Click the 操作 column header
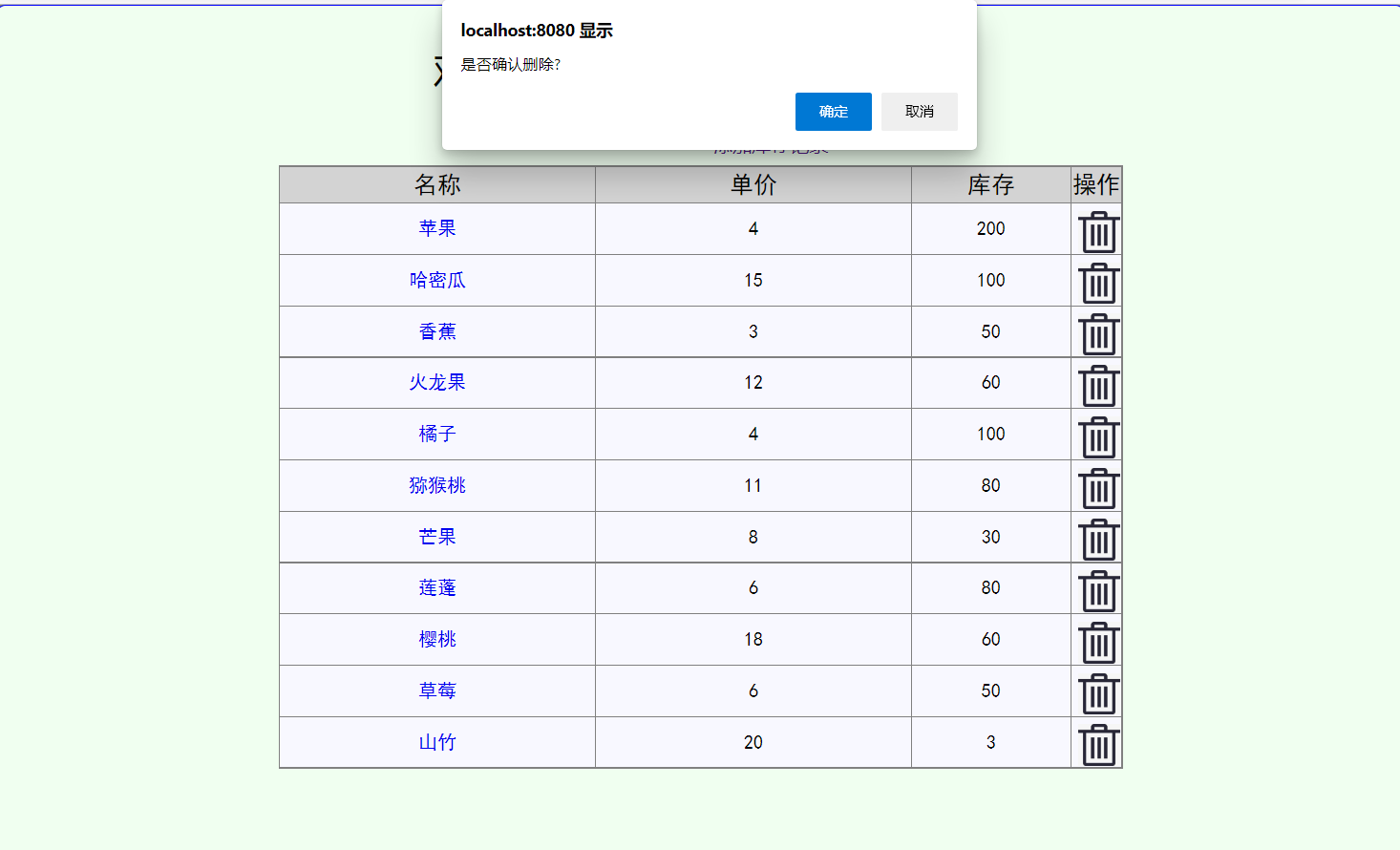Viewport: 1400px width, 850px height. [1096, 184]
